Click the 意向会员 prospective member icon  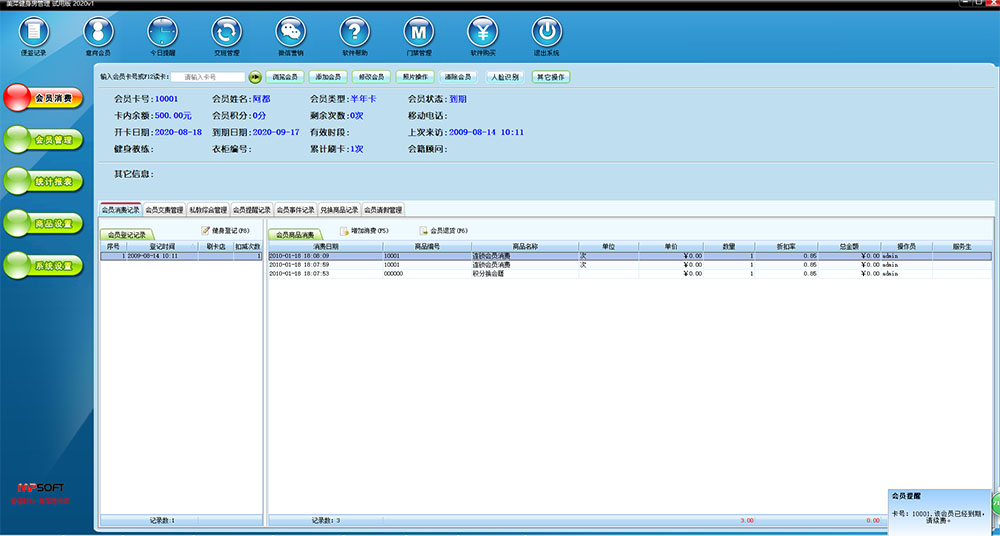(98, 33)
